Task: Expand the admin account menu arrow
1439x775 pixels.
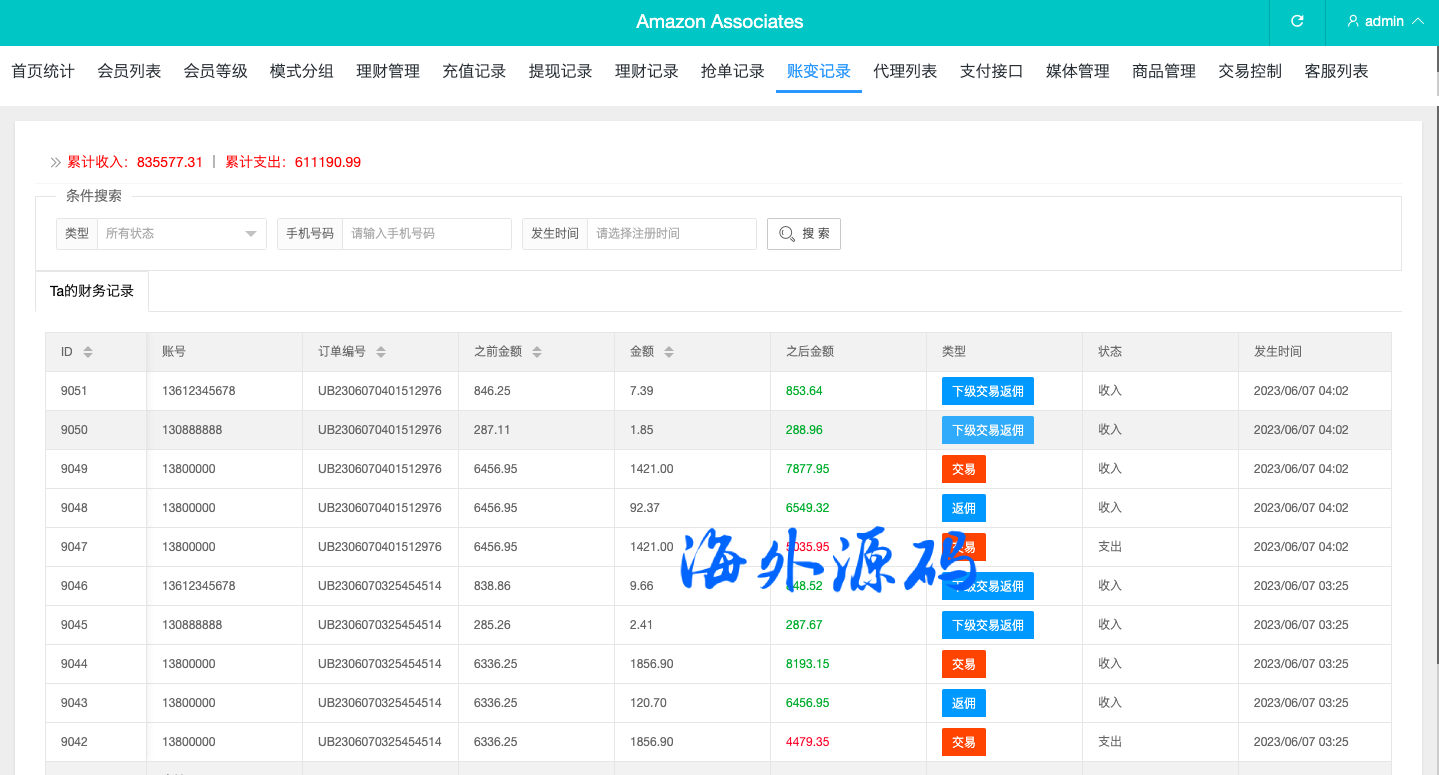Action: (x=1417, y=21)
